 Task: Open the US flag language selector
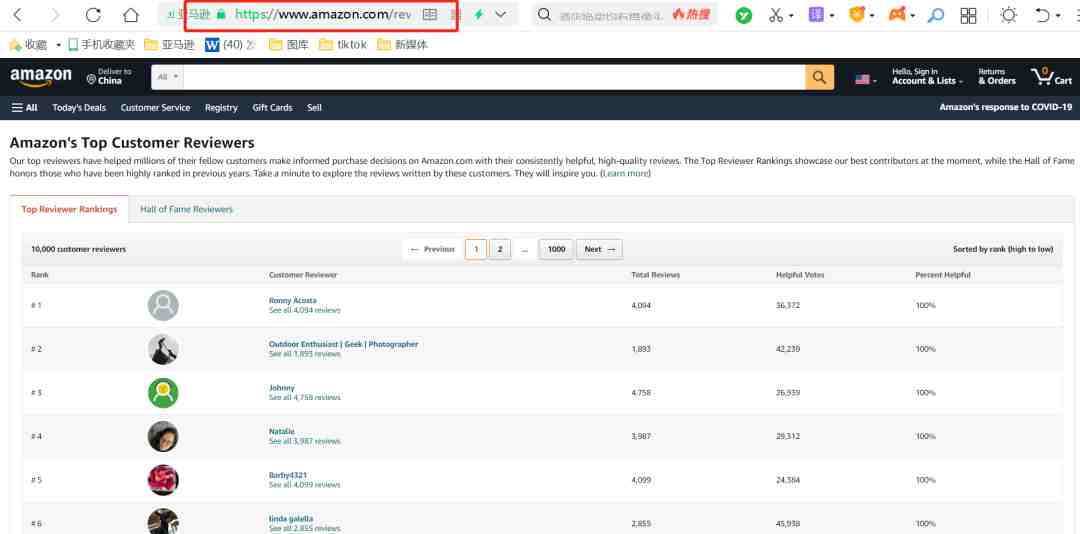click(x=866, y=79)
